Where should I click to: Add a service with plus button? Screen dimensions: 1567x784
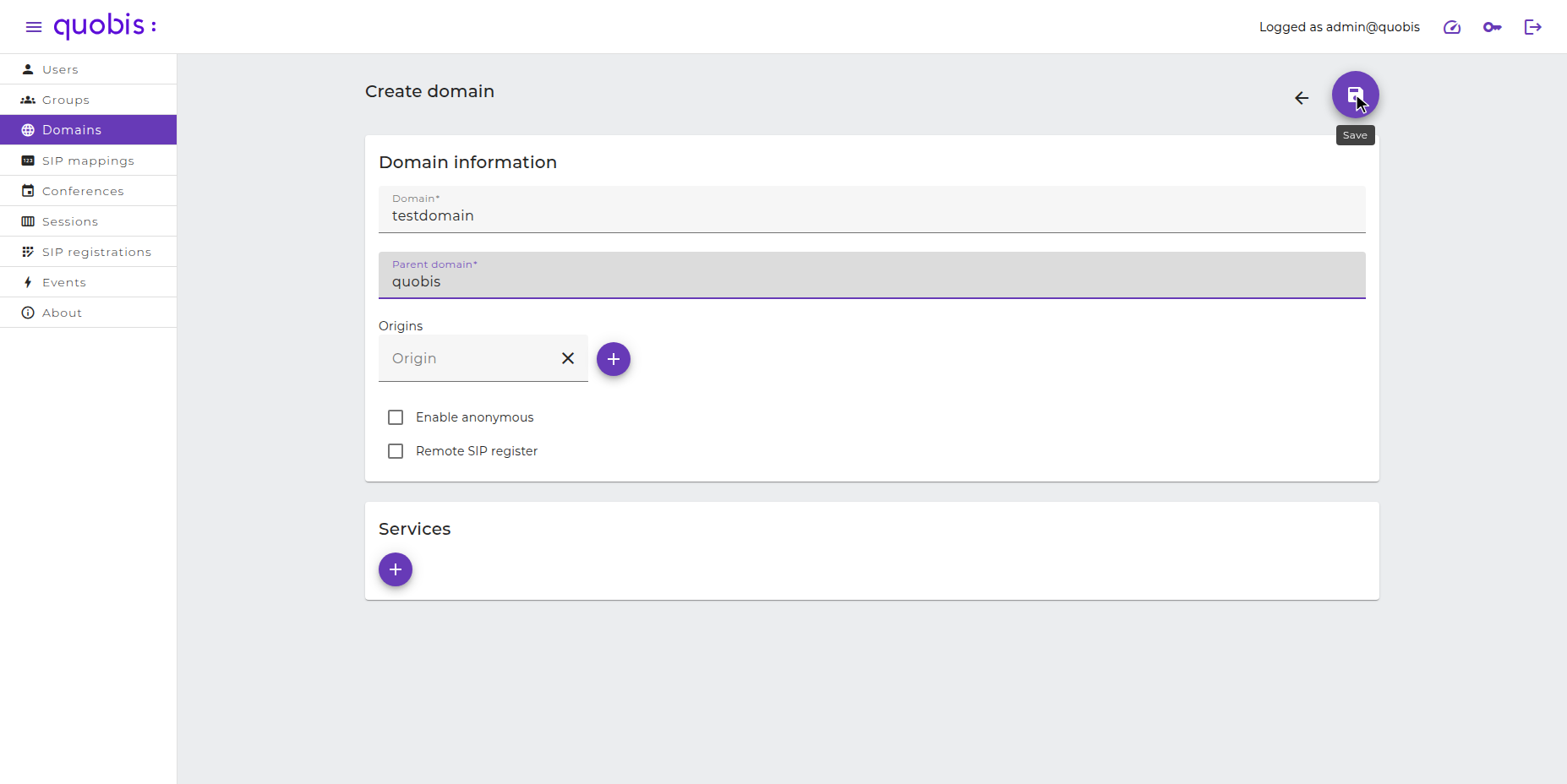pos(396,569)
